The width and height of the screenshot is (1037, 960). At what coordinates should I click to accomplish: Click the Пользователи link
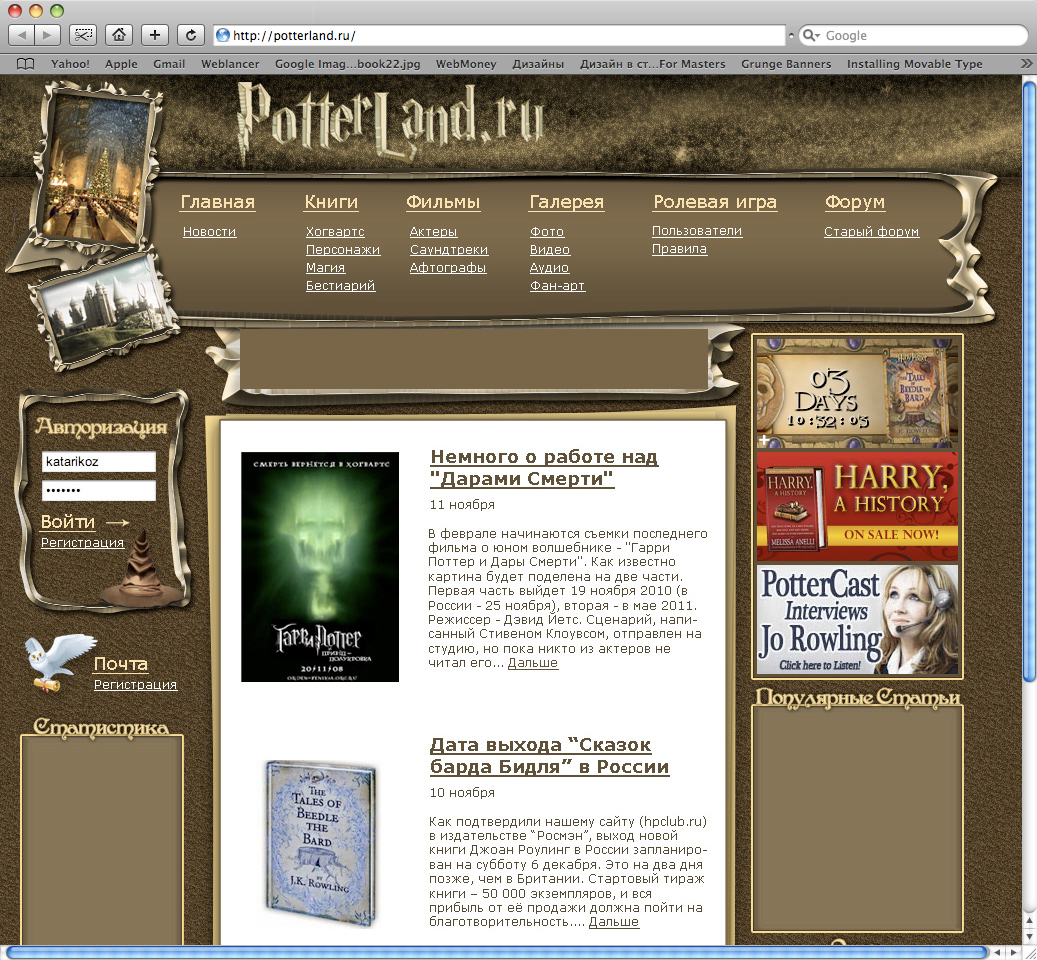(697, 231)
